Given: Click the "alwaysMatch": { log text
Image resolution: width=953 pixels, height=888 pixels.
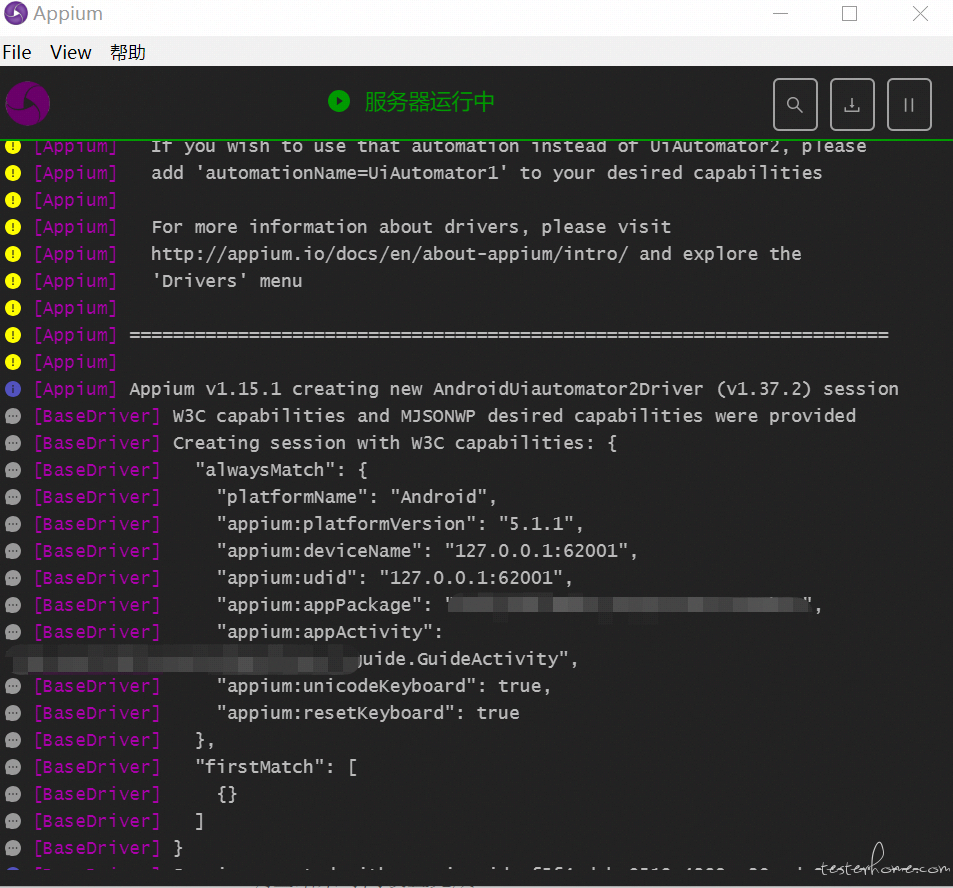Looking at the screenshot, I should (x=281, y=470).
